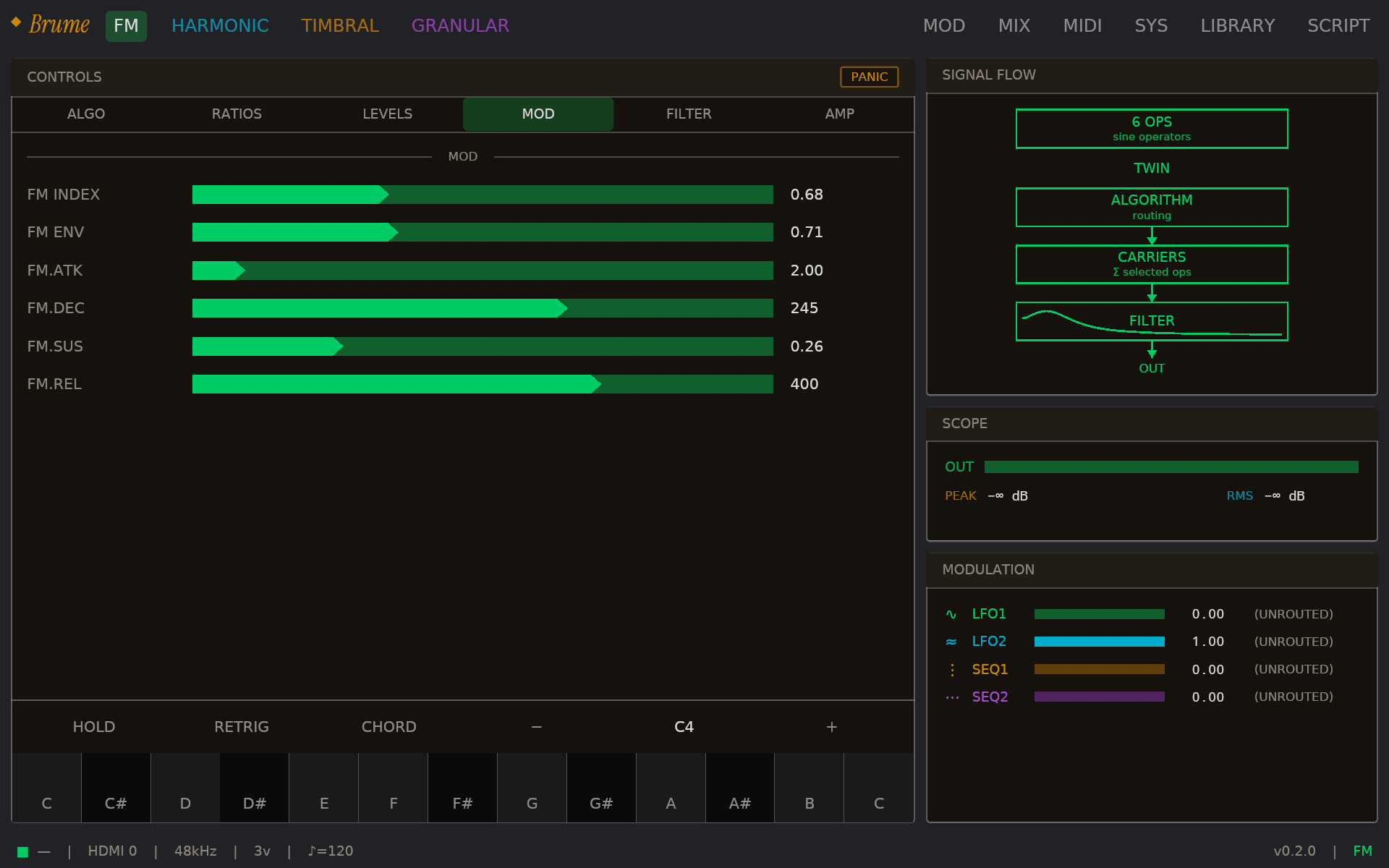Increase octave with plus button

[832, 727]
